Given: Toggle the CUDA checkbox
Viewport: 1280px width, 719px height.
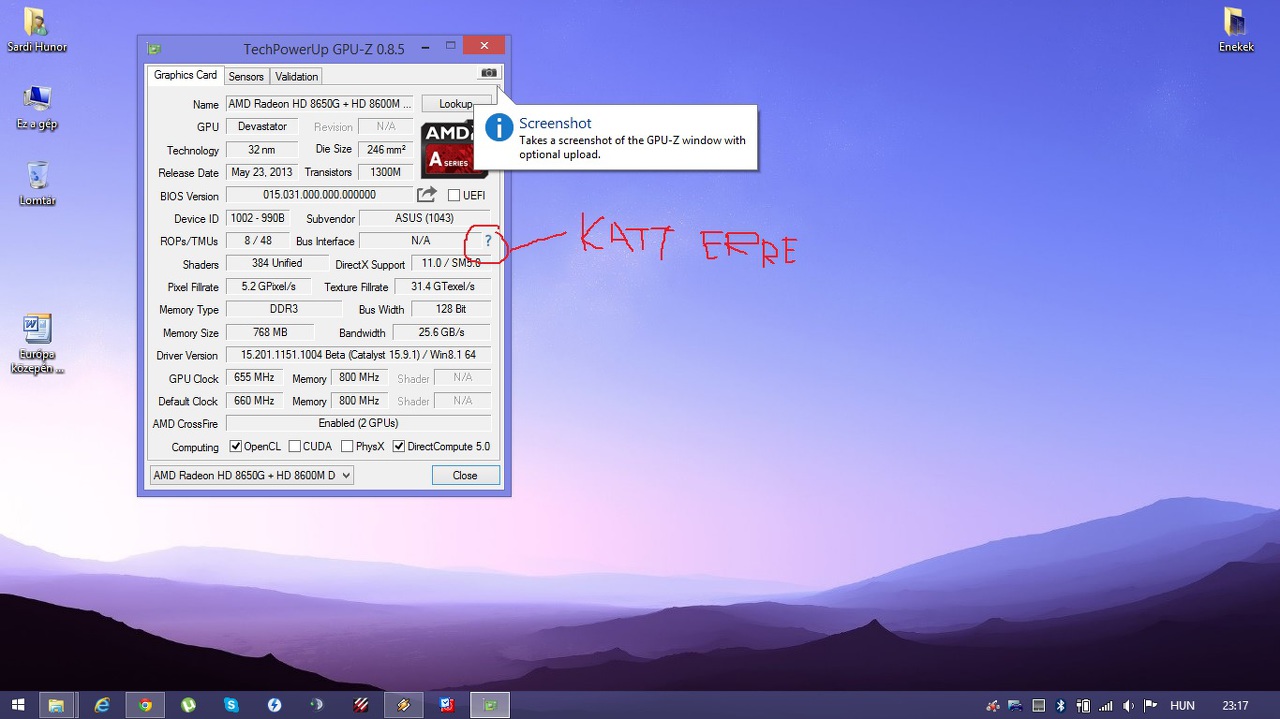Looking at the screenshot, I should click(x=295, y=446).
